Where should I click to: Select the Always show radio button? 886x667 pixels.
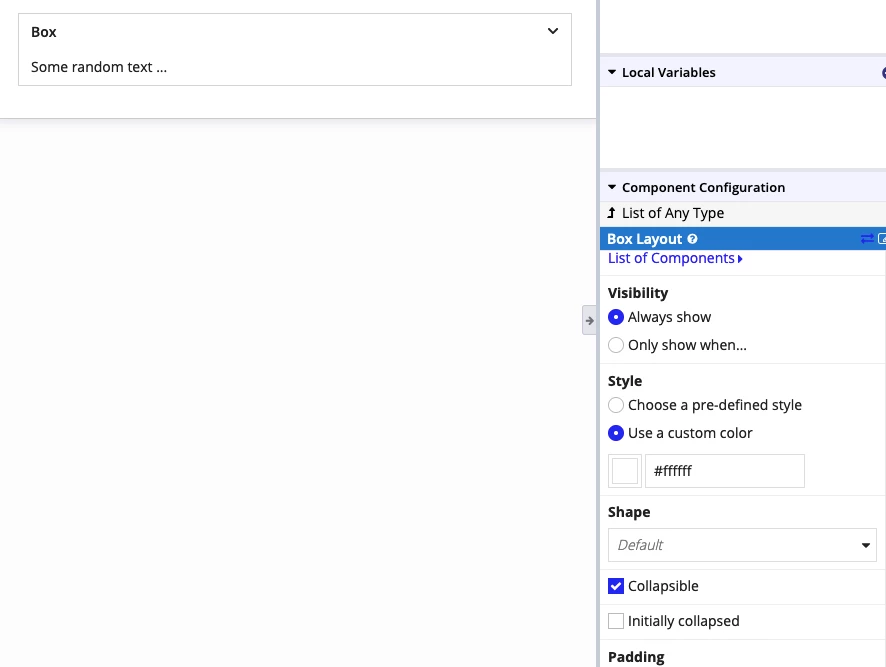(616, 317)
